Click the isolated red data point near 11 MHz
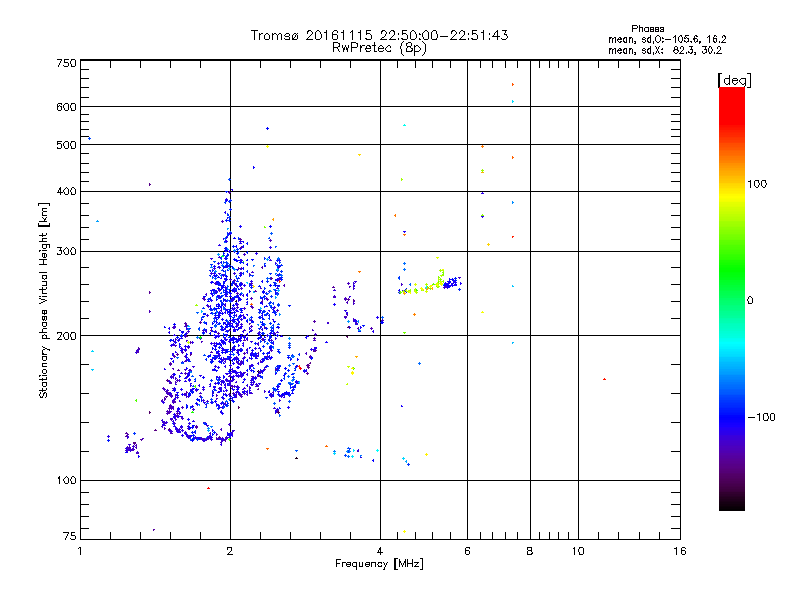 [604, 379]
